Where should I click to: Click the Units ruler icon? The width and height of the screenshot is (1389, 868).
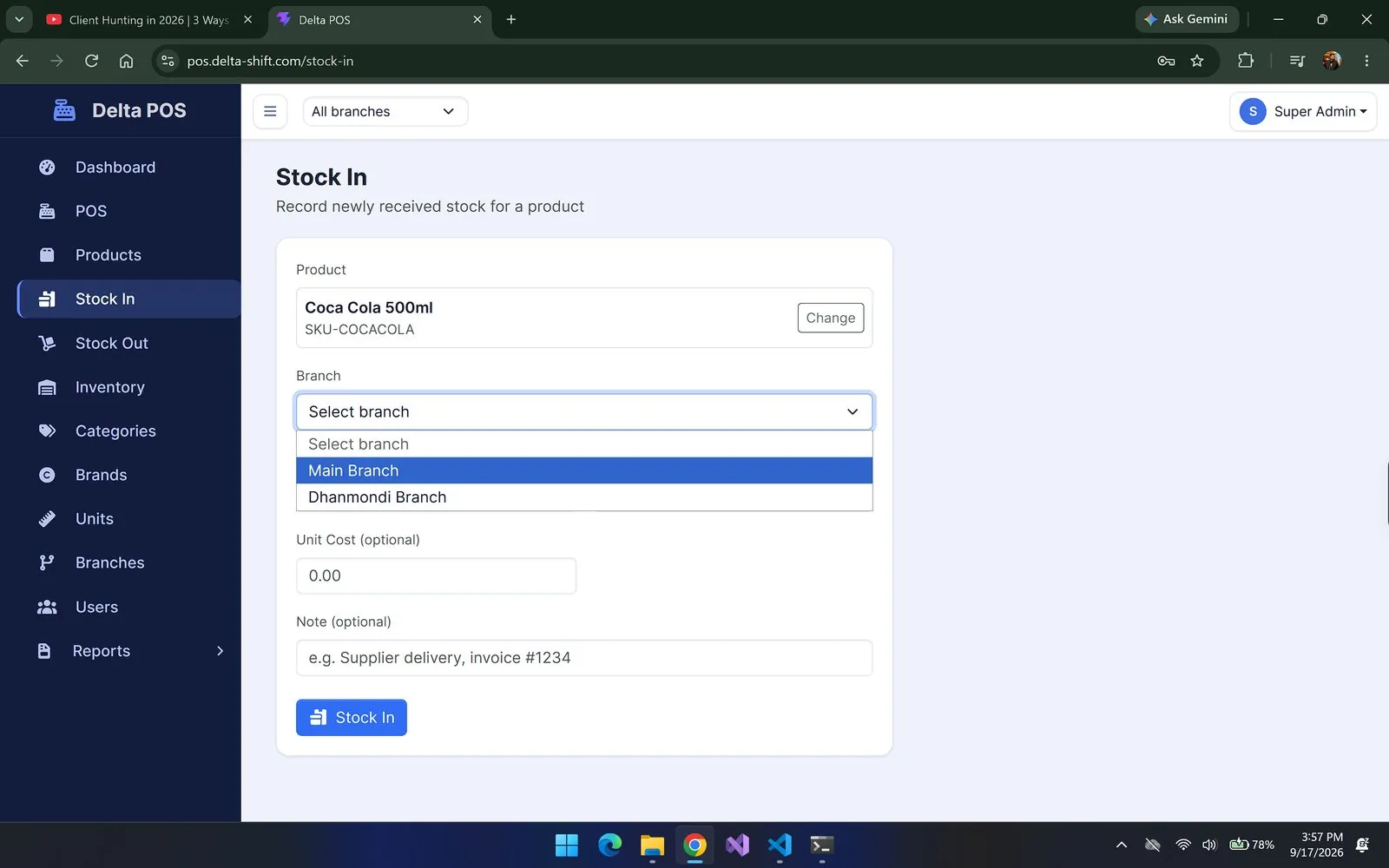(x=47, y=519)
